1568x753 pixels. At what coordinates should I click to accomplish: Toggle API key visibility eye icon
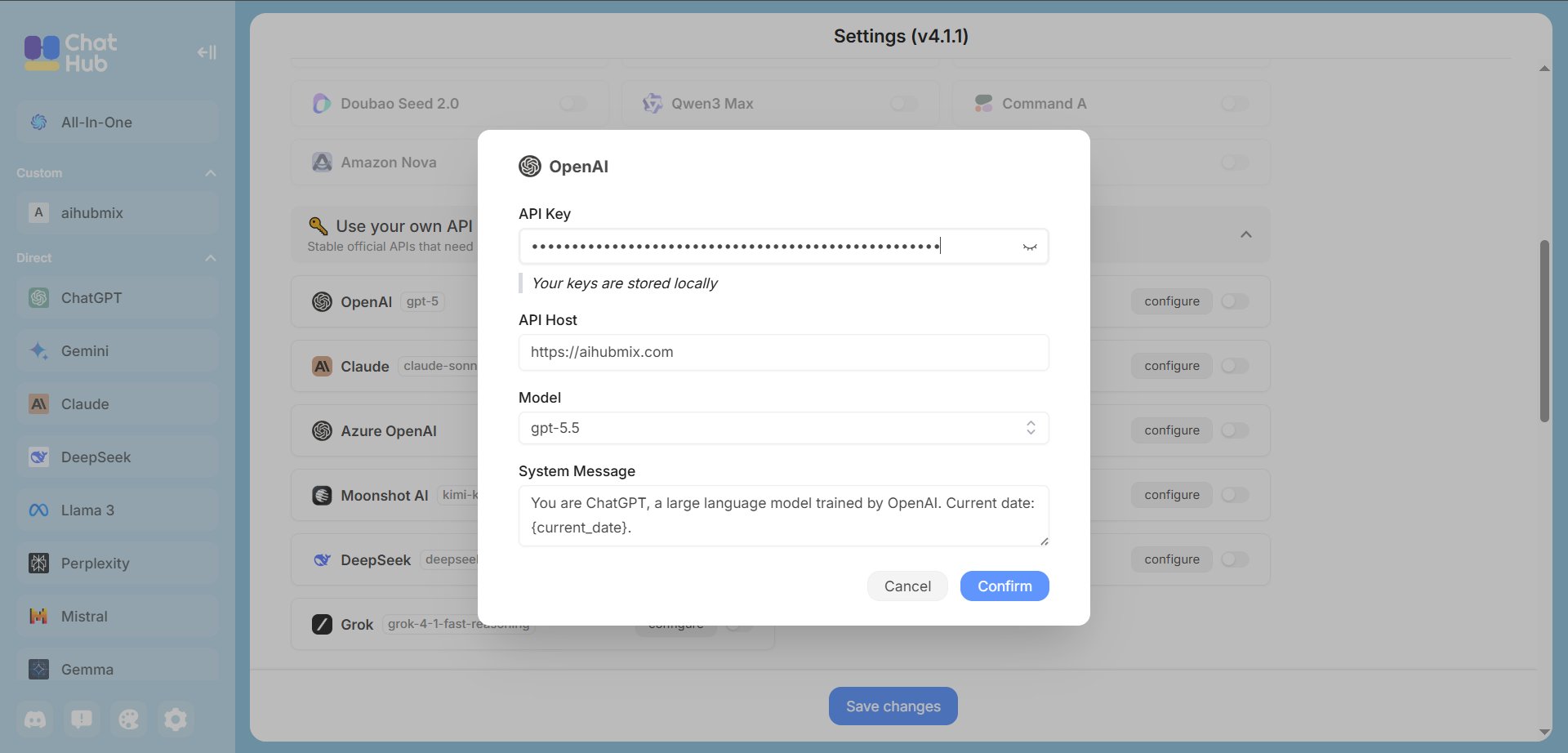coord(1030,247)
